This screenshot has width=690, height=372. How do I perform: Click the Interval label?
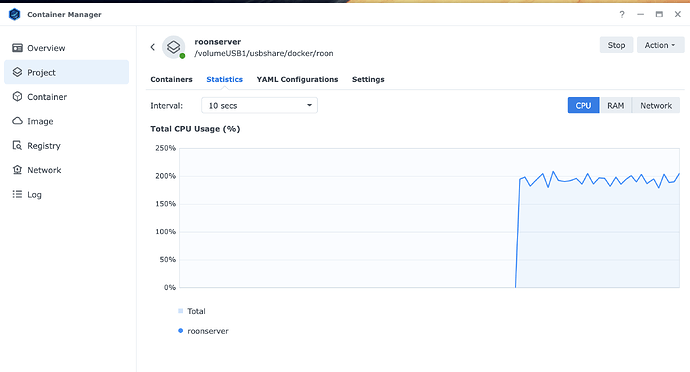pos(166,106)
